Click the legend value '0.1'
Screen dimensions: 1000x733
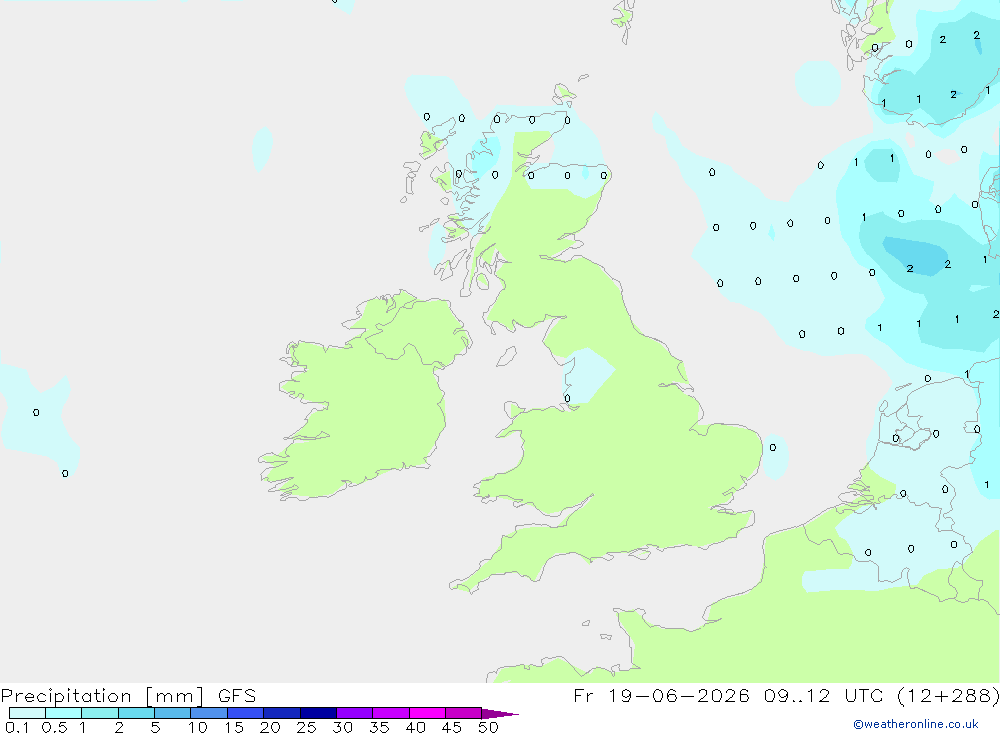coord(17,727)
